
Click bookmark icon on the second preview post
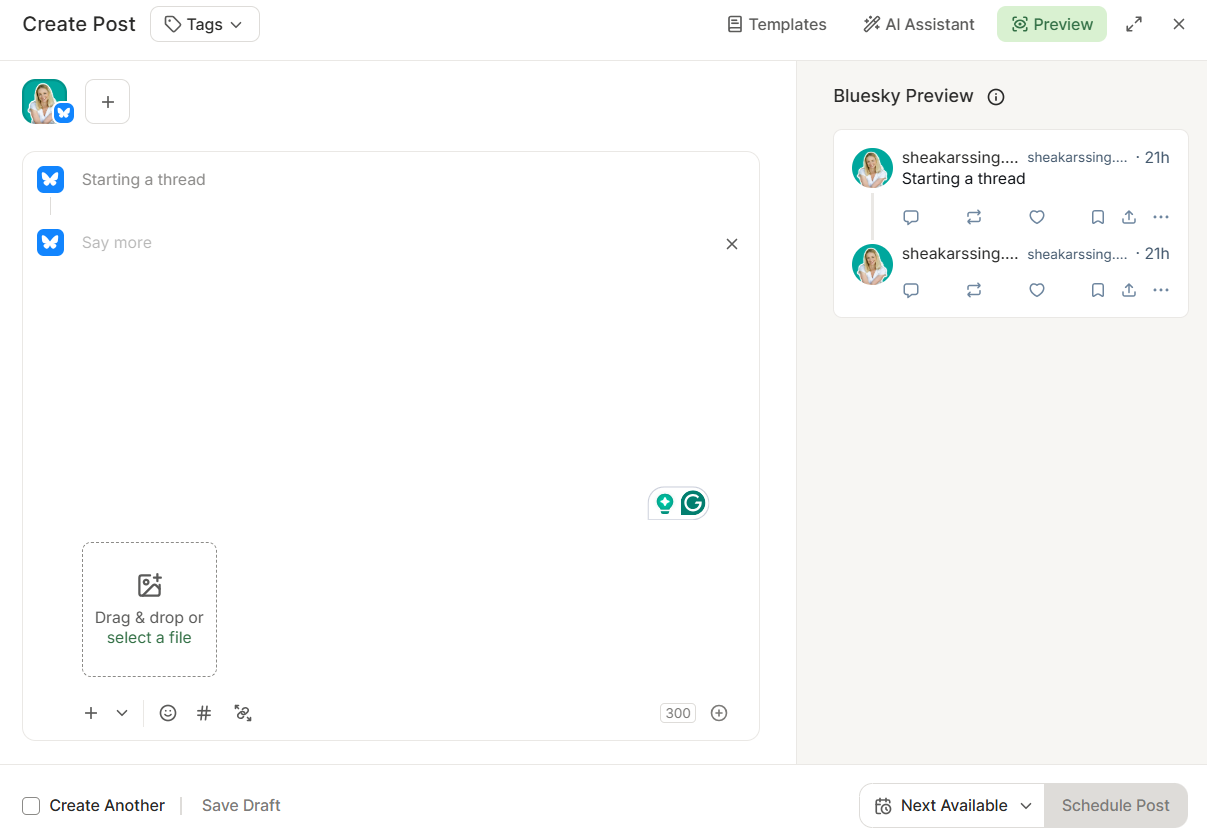[x=1098, y=290]
